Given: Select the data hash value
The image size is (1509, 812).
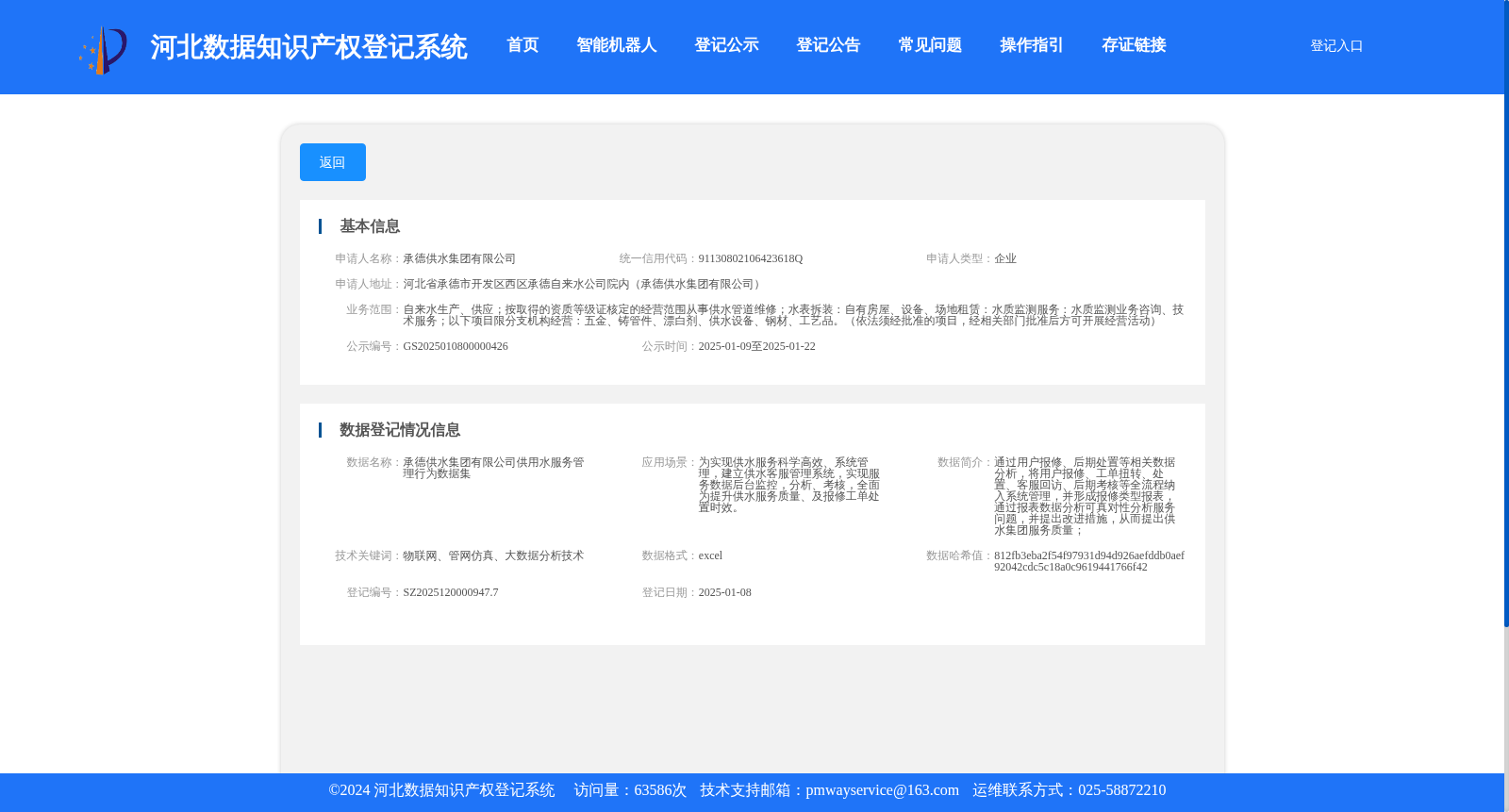Looking at the screenshot, I should point(1089,561).
